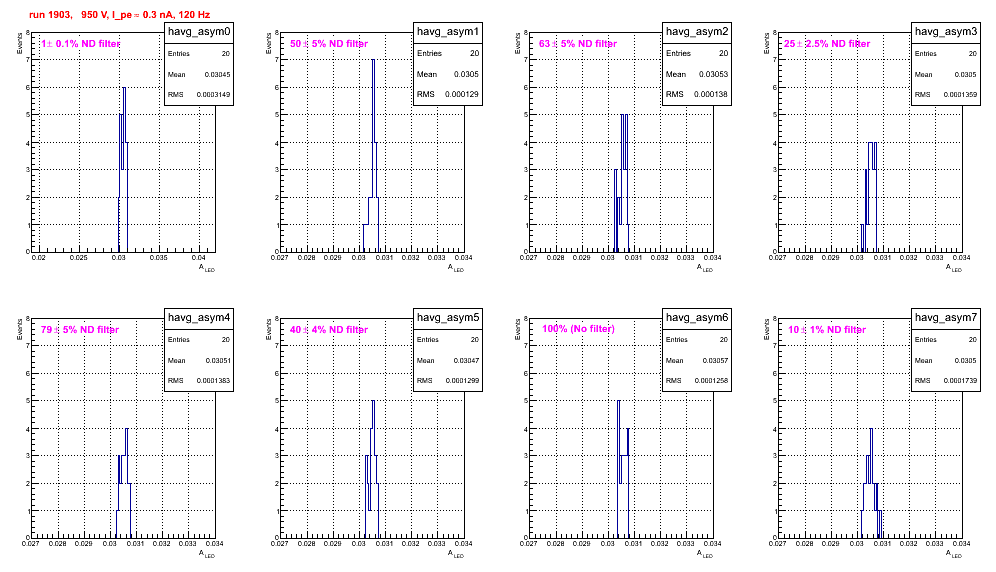
Task: Click the histogram peak in havg_asym5 plot
Action: pyautogui.click(x=374, y=401)
